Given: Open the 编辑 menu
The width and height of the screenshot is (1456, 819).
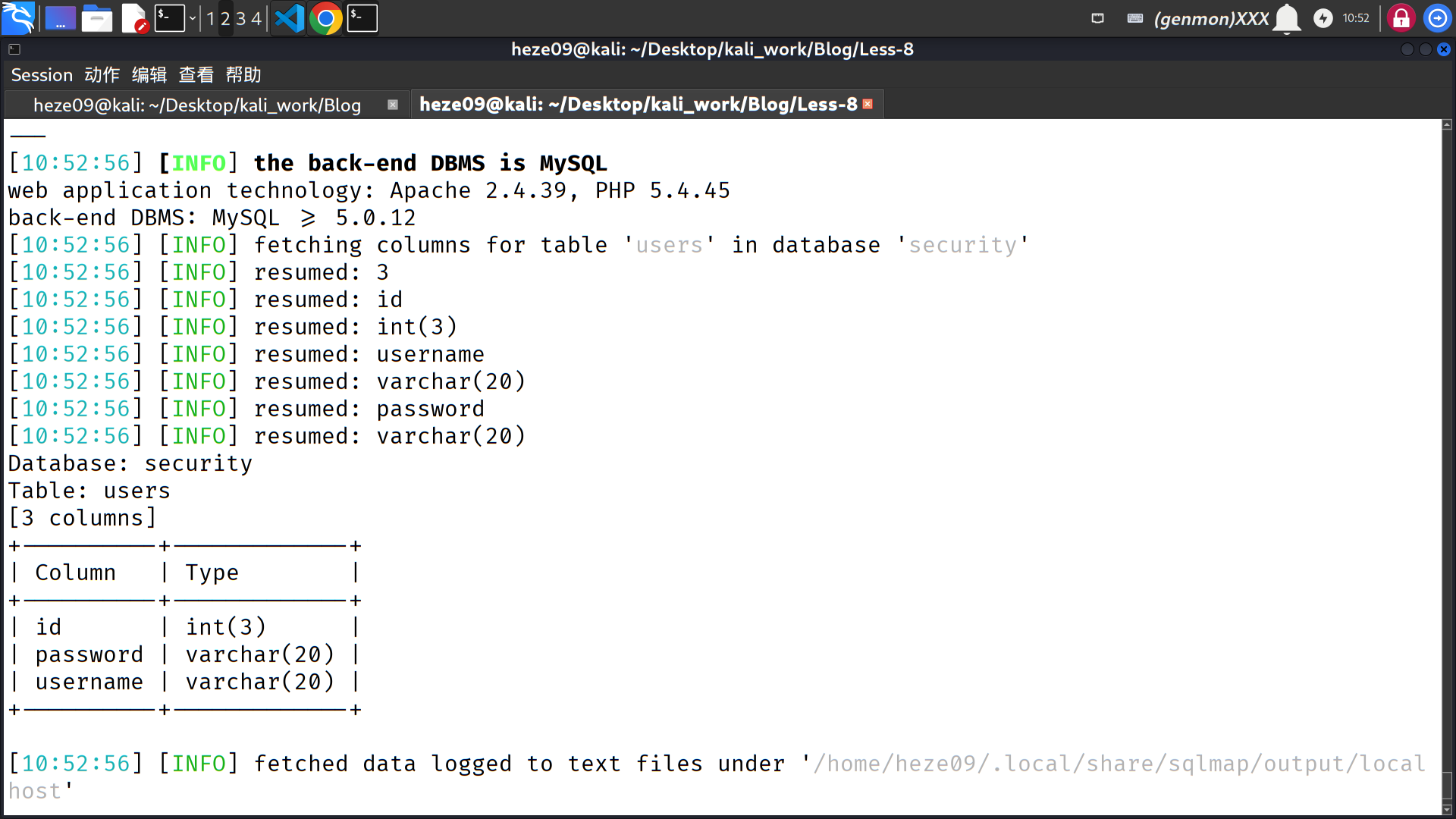Looking at the screenshot, I should click(149, 75).
